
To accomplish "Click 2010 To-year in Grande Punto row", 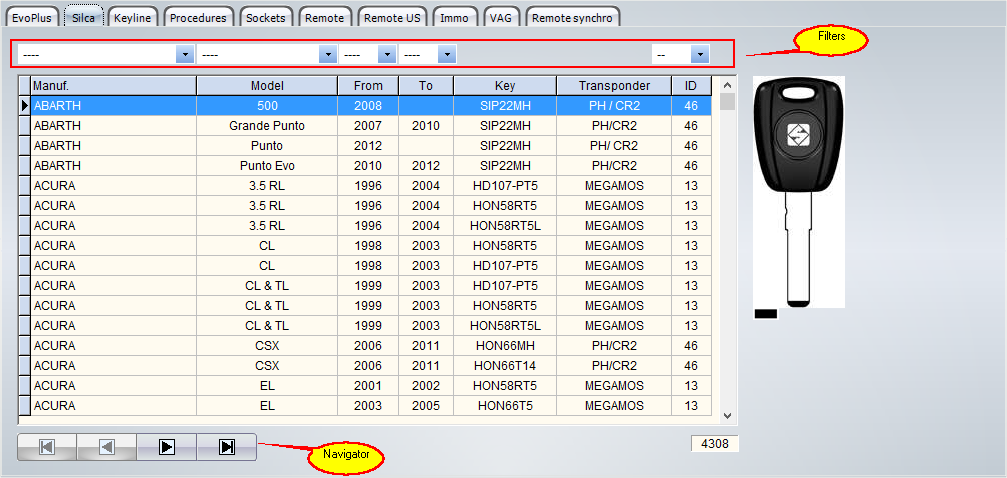I will pos(426,126).
